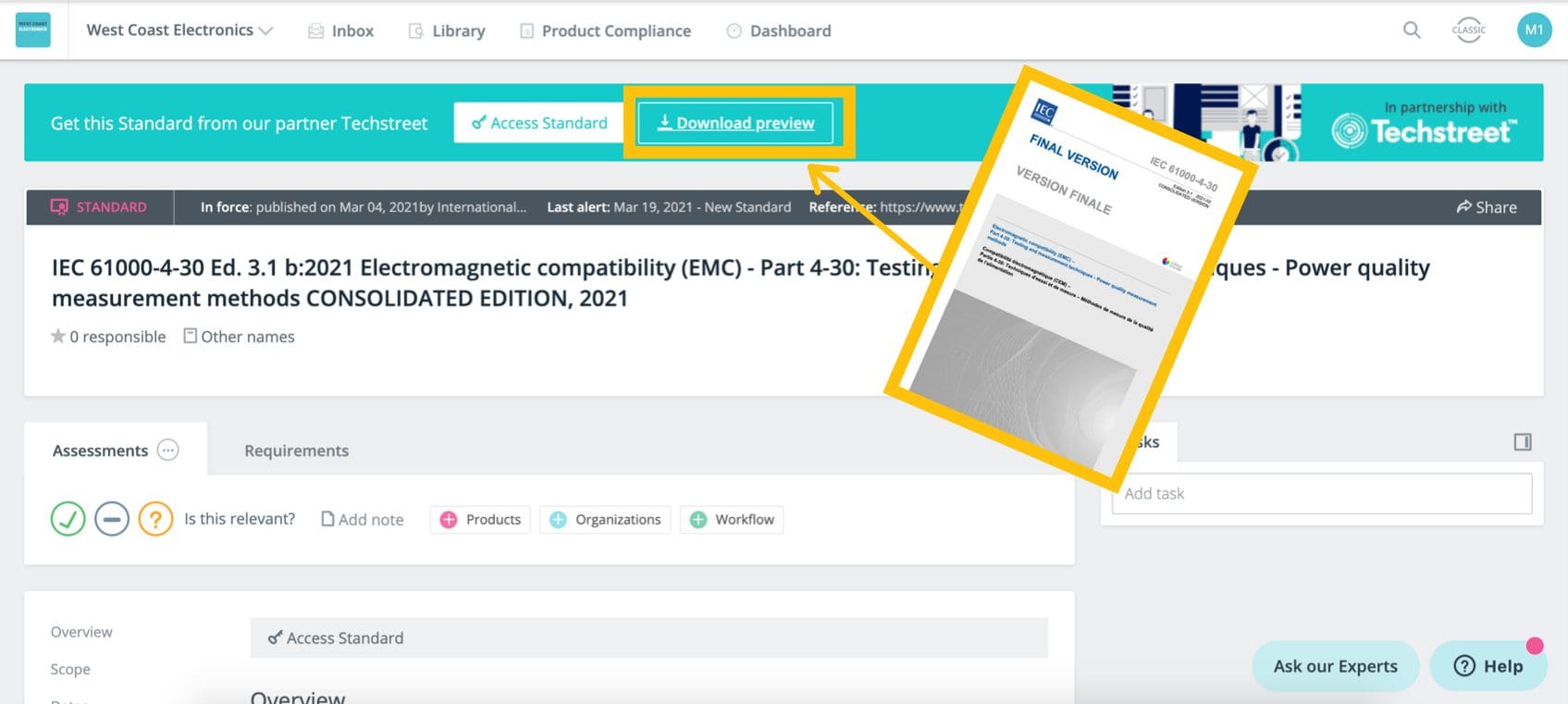Image resolution: width=1568 pixels, height=704 pixels.
Task: Select the orange question mark relevance option
Action: pos(155,519)
